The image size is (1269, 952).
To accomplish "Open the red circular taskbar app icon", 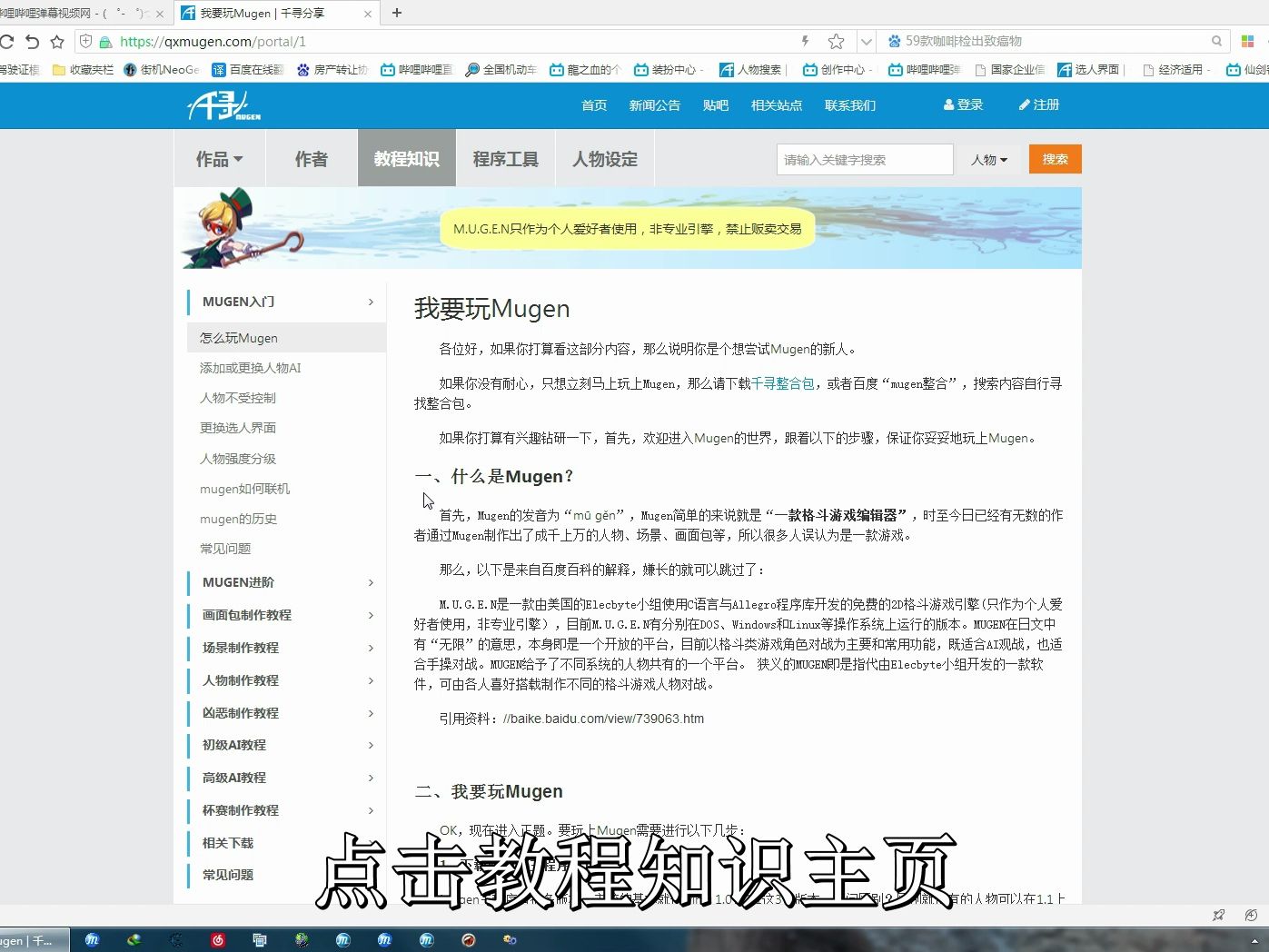I will tap(218, 940).
